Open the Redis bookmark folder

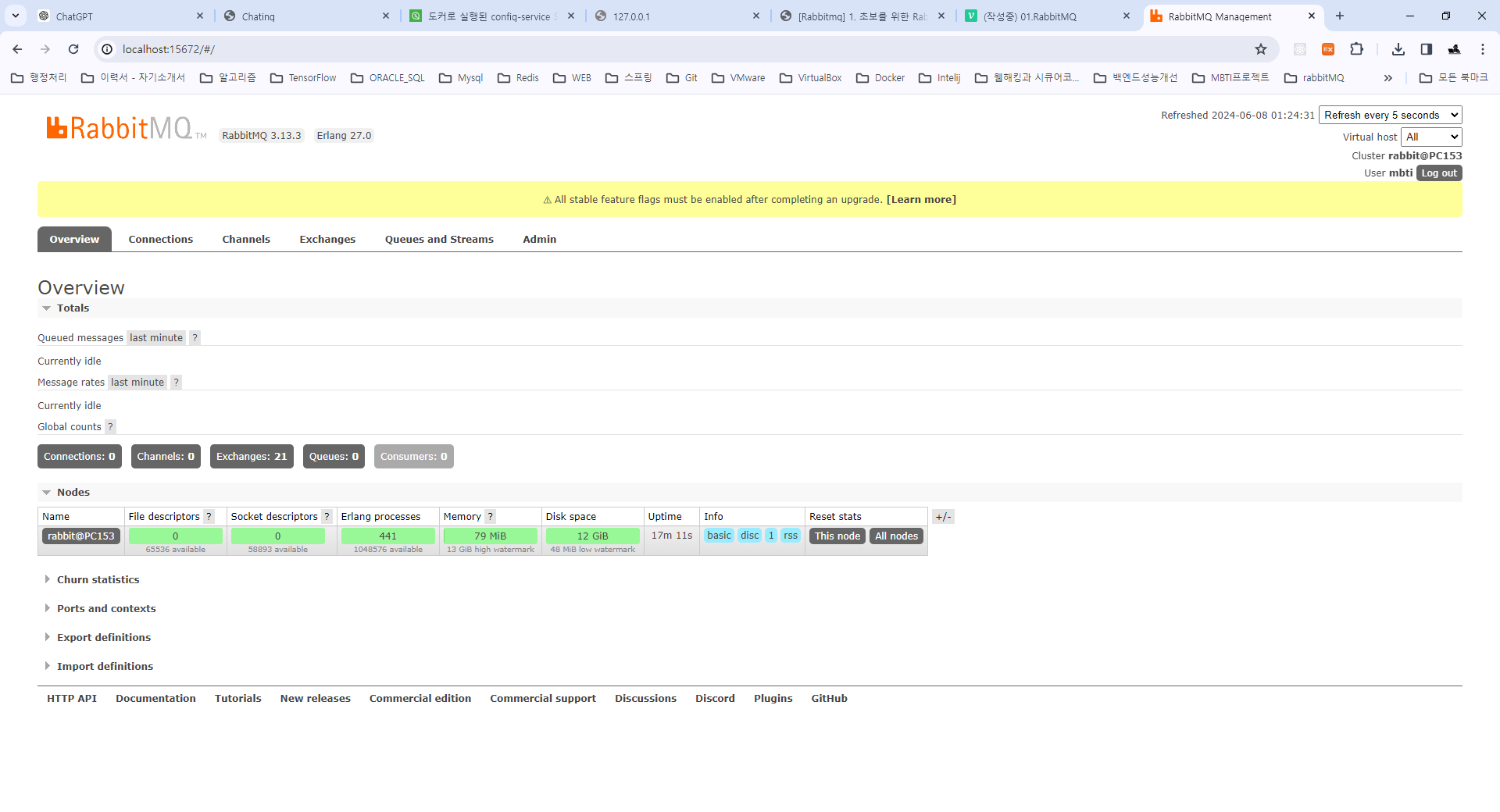click(x=518, y=78)
